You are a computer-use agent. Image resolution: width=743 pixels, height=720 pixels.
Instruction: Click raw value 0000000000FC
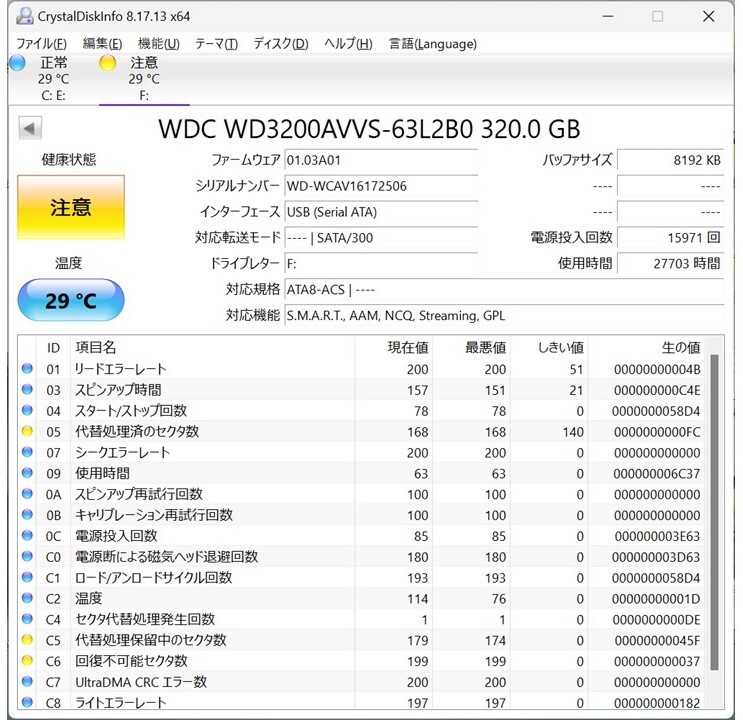click(657, 432)
